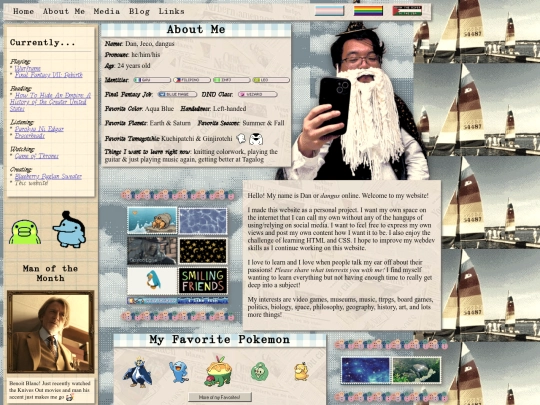Click the 'Currently...' sidebar heading
540x405 pixels.
(x=42, y=42)
